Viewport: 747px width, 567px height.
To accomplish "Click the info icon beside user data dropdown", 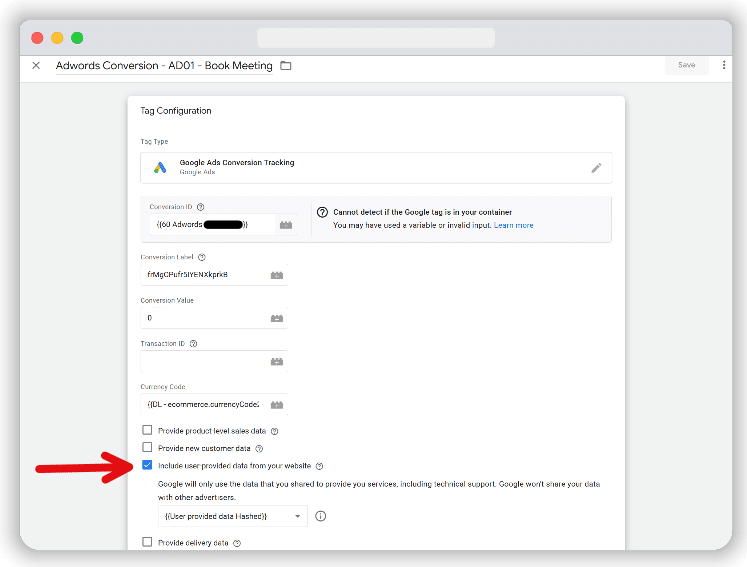I will (321, 516).
